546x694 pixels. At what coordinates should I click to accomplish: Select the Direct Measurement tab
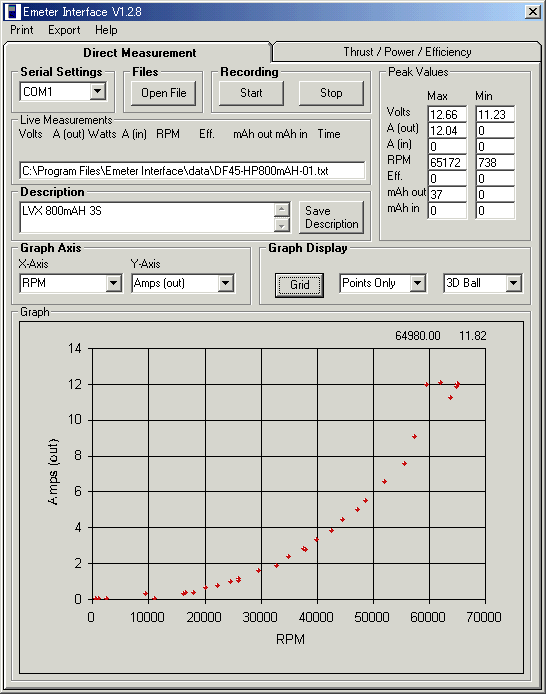[x=139, y=53]
